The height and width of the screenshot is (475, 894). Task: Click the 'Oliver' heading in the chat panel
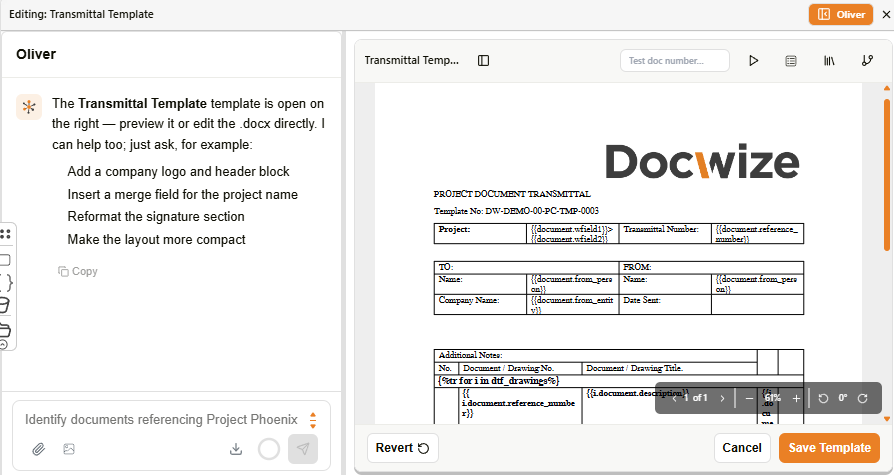(x=36, y=54)
